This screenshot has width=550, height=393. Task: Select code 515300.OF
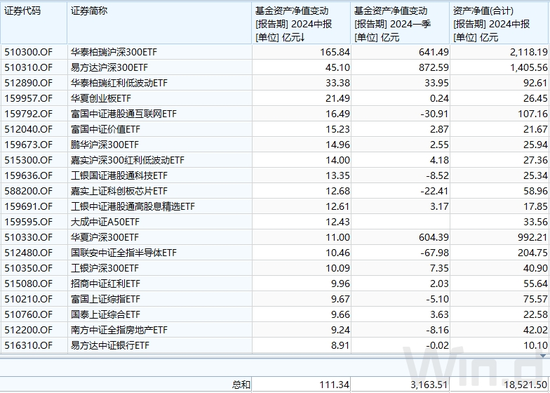point(28,160)
